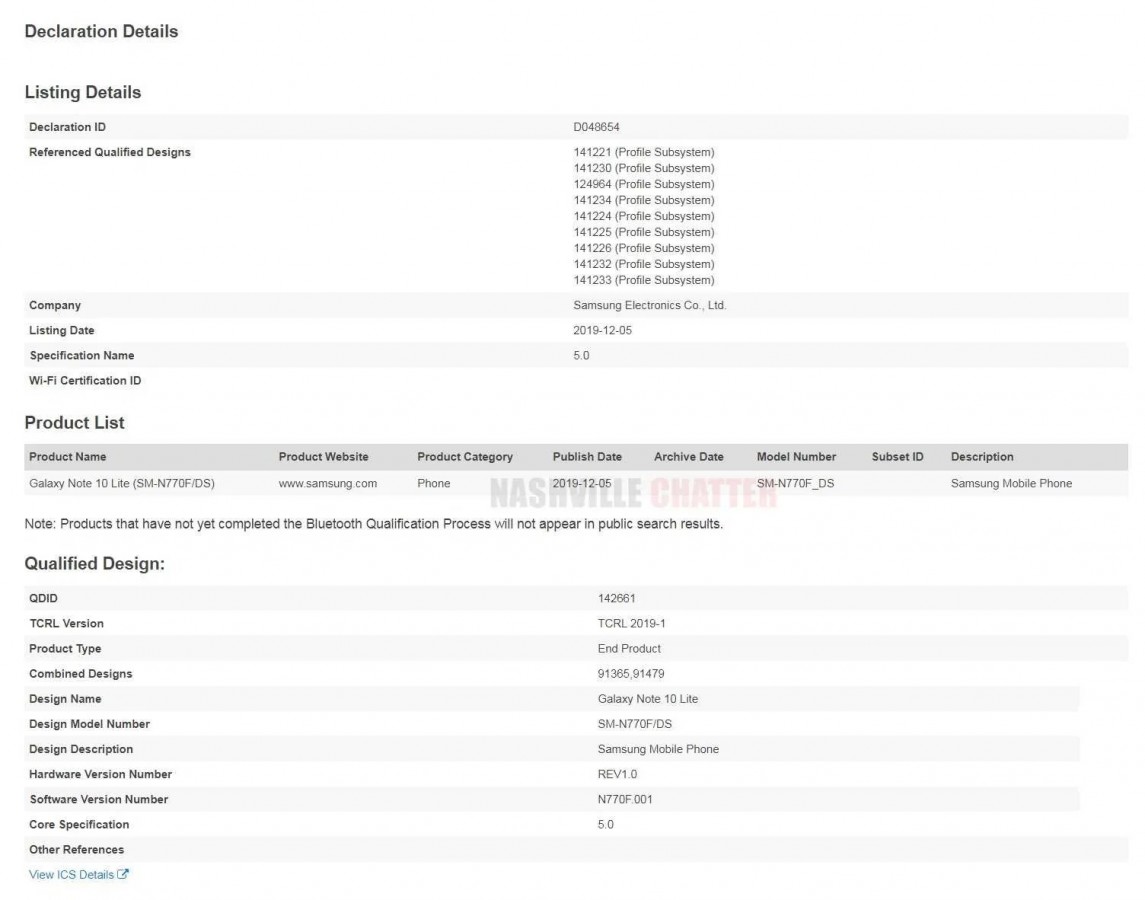This screenshot has height=900, width=1145.
Task: Click the Product Category column header
Action: (x=465, y=457)
